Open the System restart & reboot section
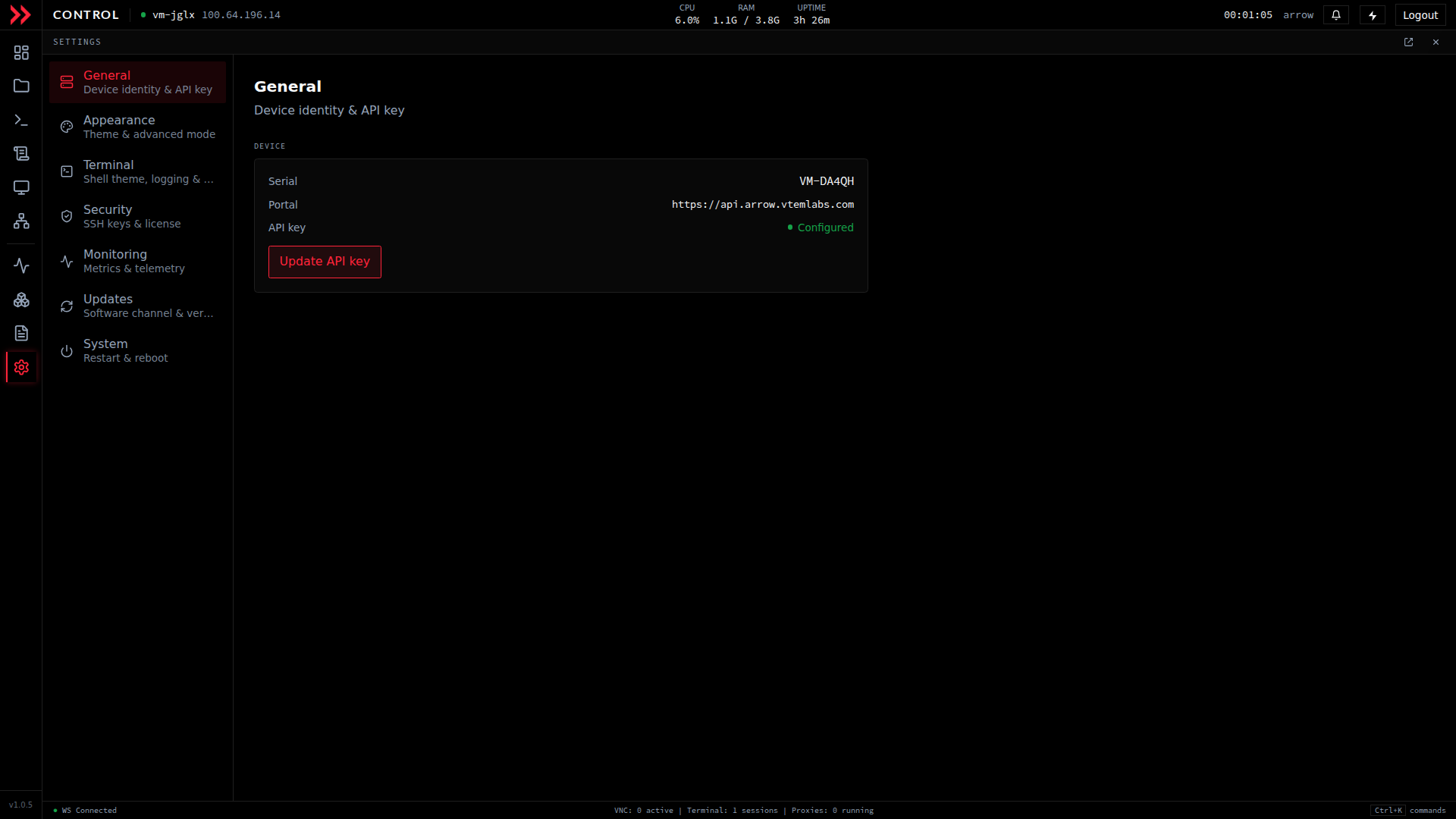Image resolution: width=1456 pixels, height=819 pixels. click(138, 350)
